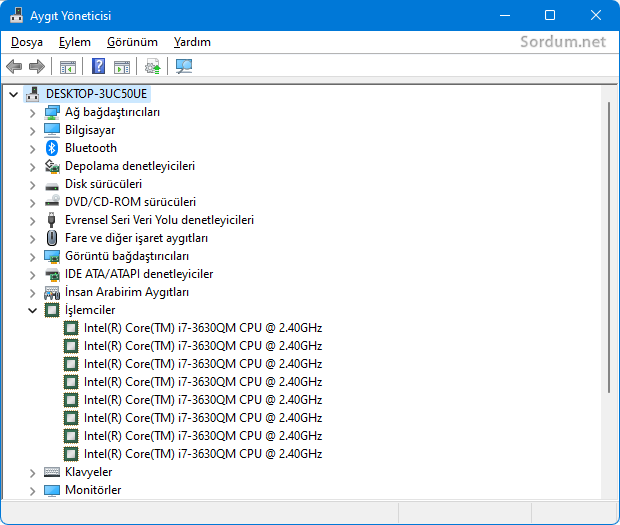Toggle the action pane toolbar icon
This screenshot has width=620, height=525.
(x=122, y=66)
